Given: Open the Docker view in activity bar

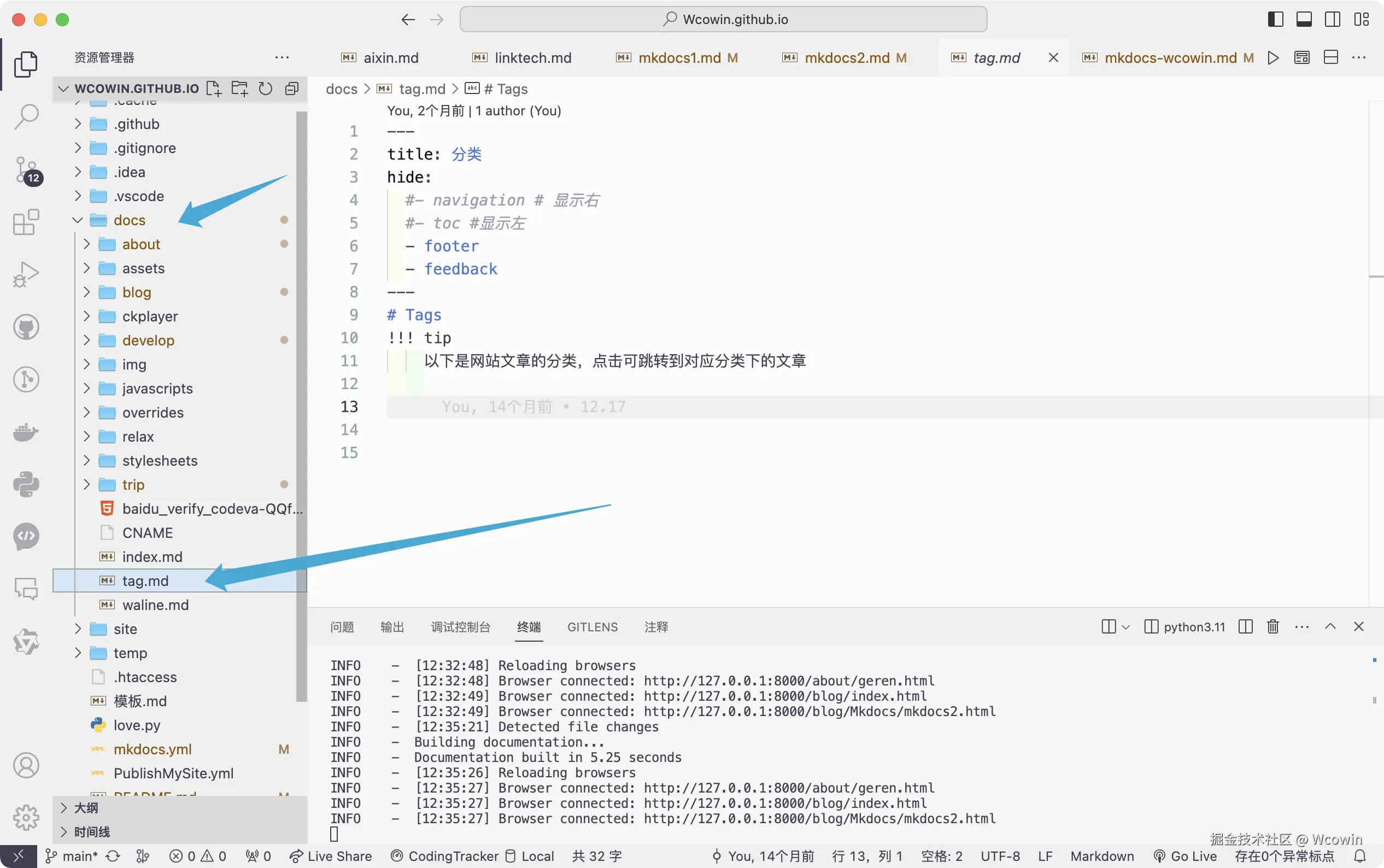Looking at the screenshot, I should click(26, 432).
